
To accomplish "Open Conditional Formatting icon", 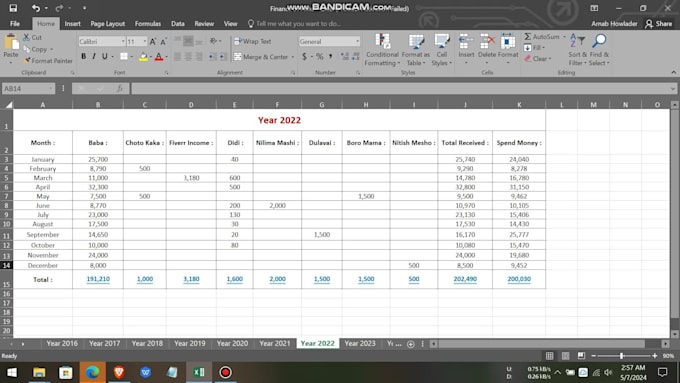I will (382, 41).
